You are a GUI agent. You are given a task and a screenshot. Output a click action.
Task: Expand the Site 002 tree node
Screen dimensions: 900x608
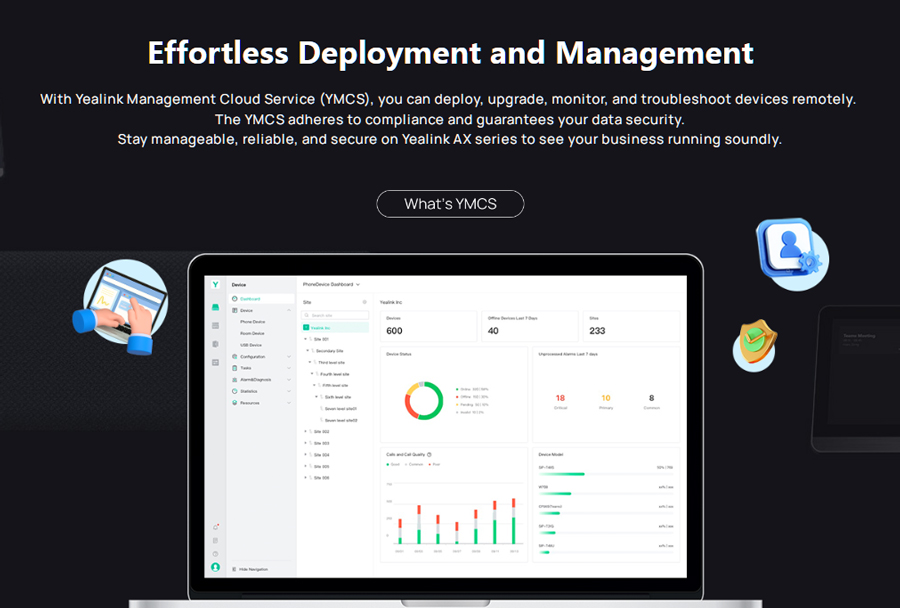(x=306, y=432)
